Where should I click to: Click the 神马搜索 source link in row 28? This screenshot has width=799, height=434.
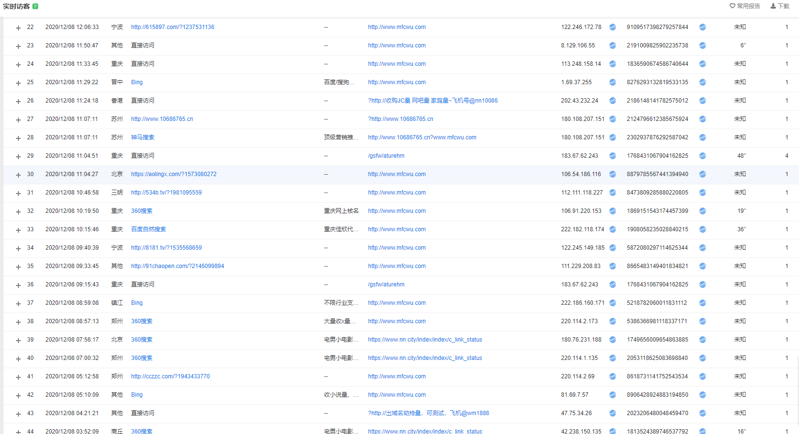(x=142, y=137)
